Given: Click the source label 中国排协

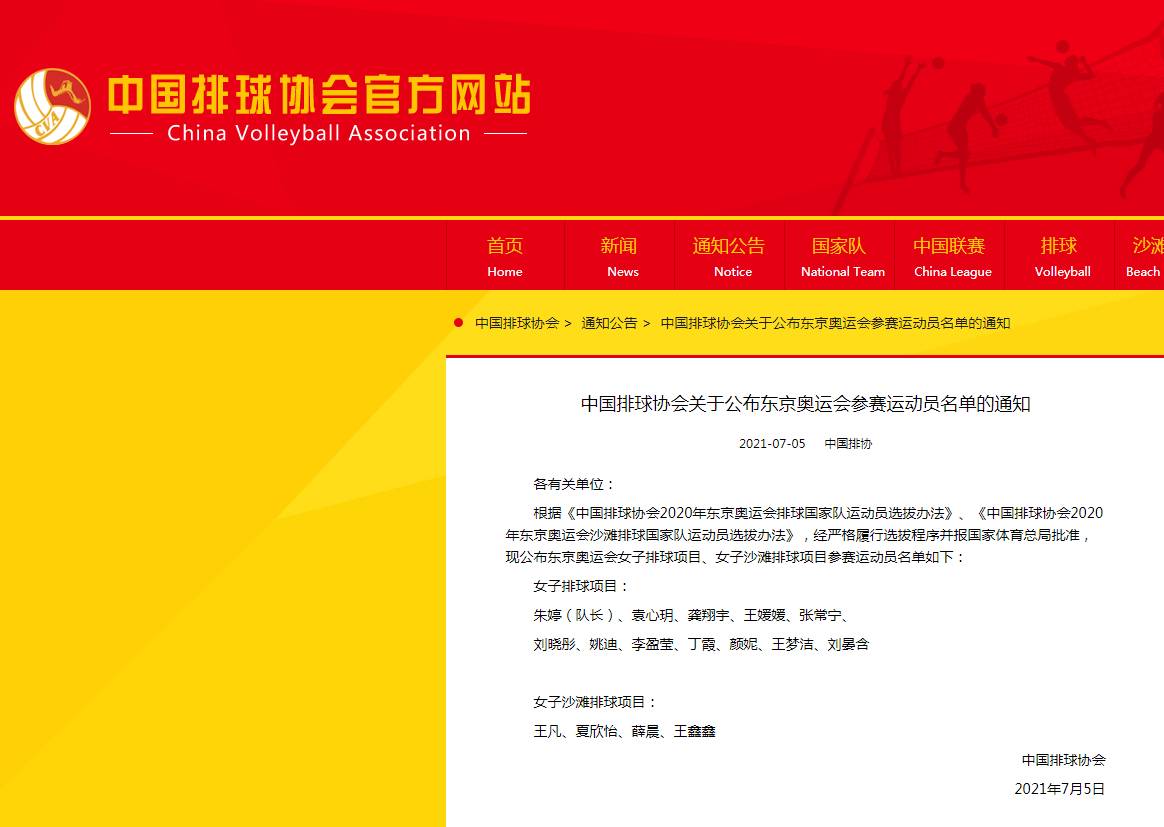Looking at the screenshot, I should [x=848, y=444].
